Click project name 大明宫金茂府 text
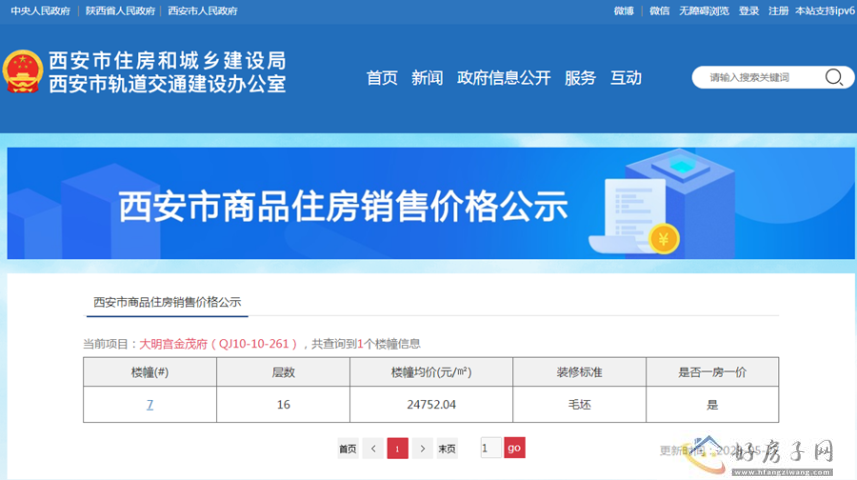This screenshot has width=857, height=480. pos(174,344)
